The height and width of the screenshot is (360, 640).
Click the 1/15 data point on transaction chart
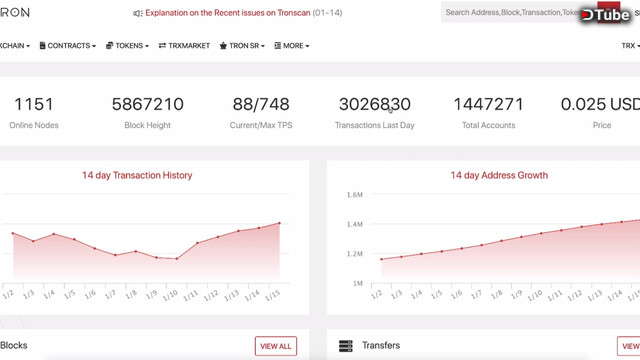280,223
